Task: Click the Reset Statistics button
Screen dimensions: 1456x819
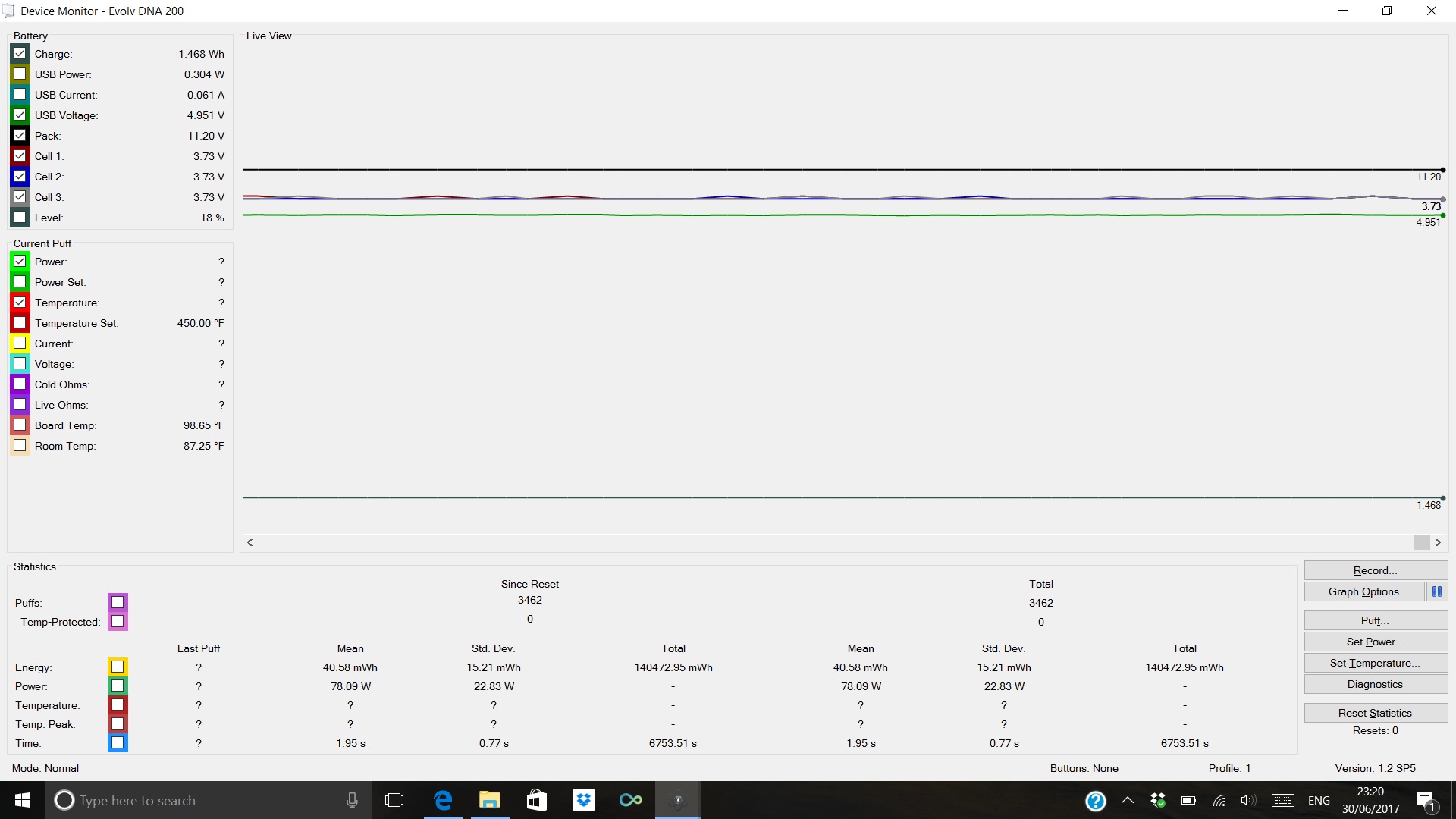Action: click(1376, 713)
